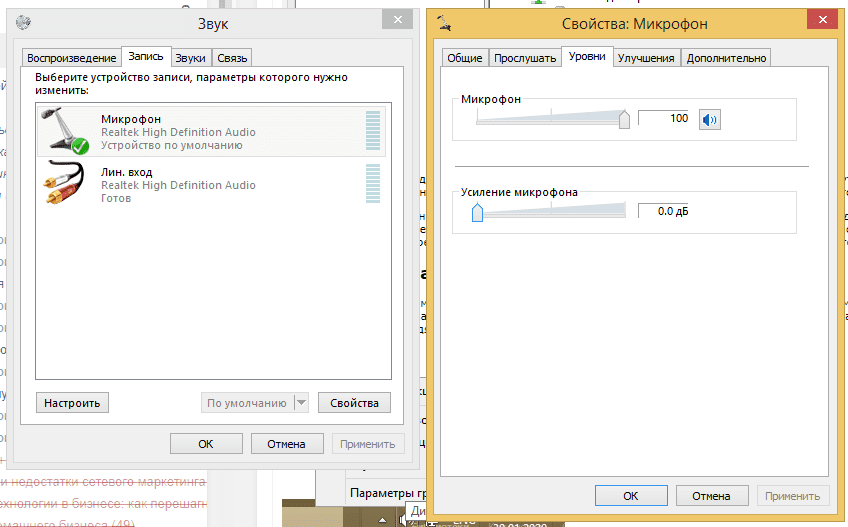Click the Усиление микрофона slider thumb

click(x=477, y=211)
